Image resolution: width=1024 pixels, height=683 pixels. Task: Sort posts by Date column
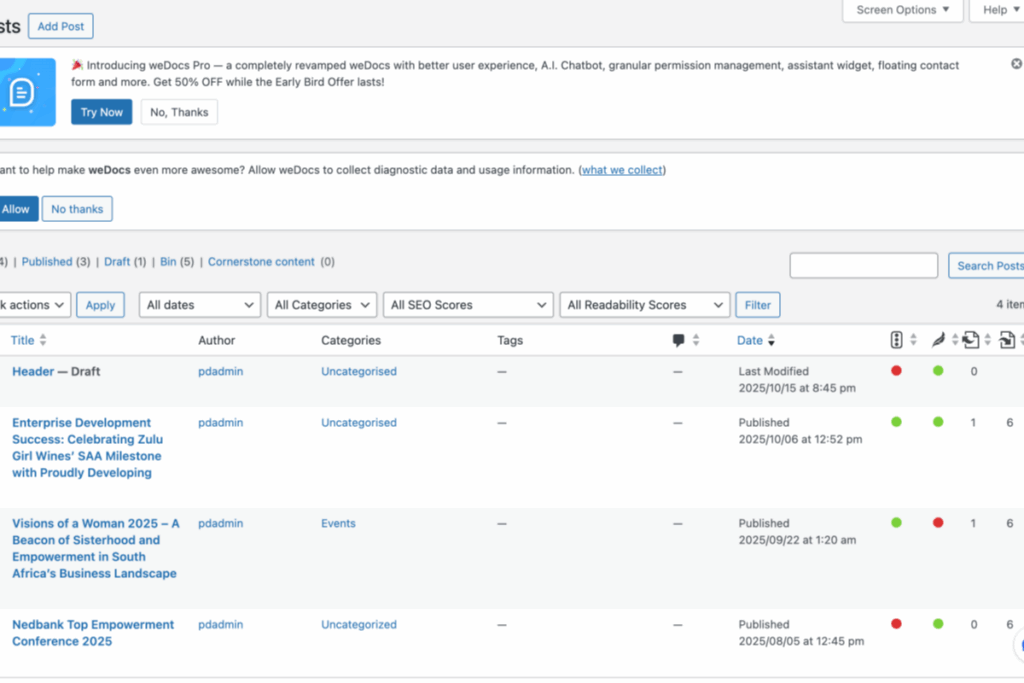(750, 340)
